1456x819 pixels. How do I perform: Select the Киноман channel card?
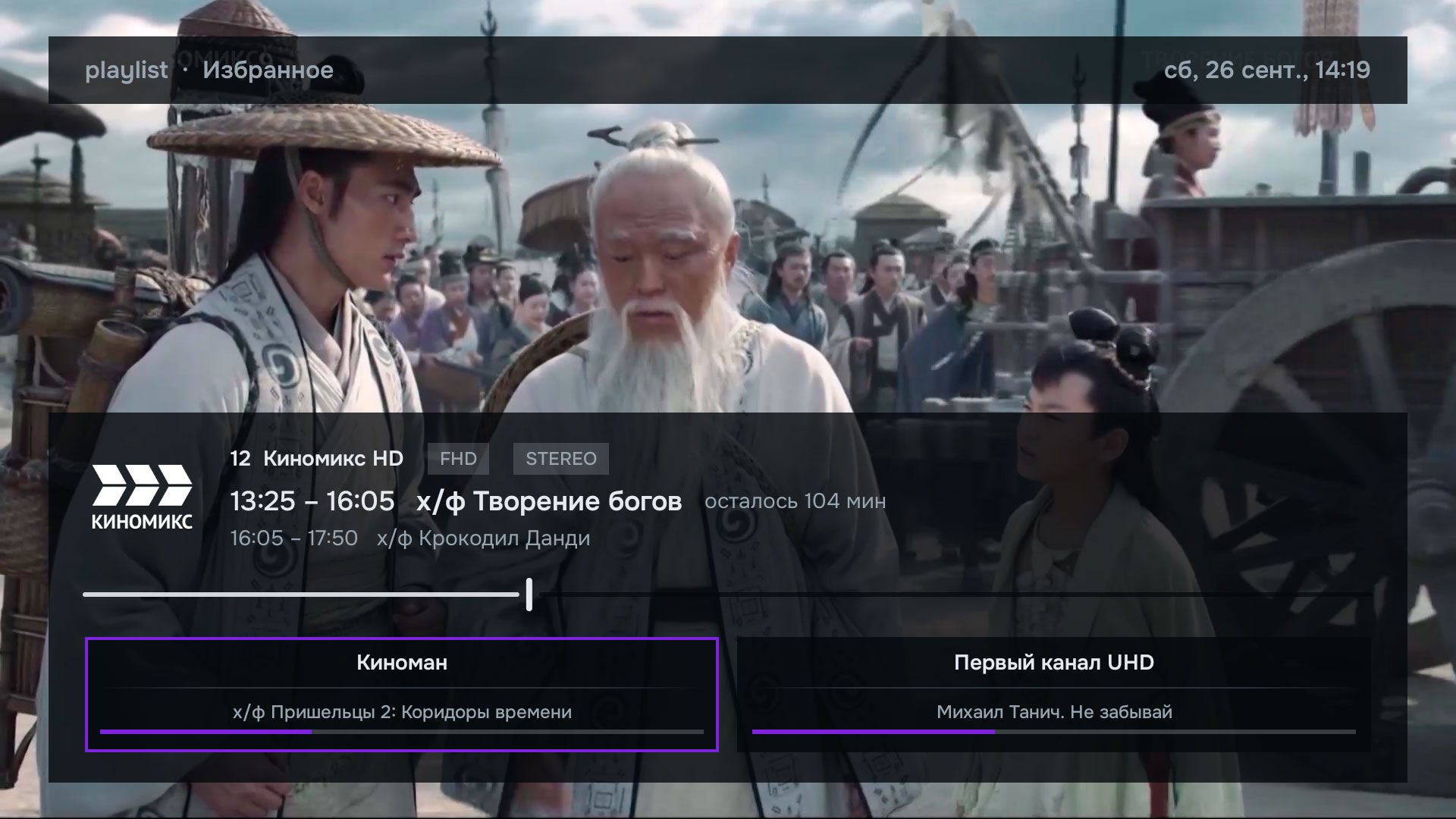(x=401, y=695)
